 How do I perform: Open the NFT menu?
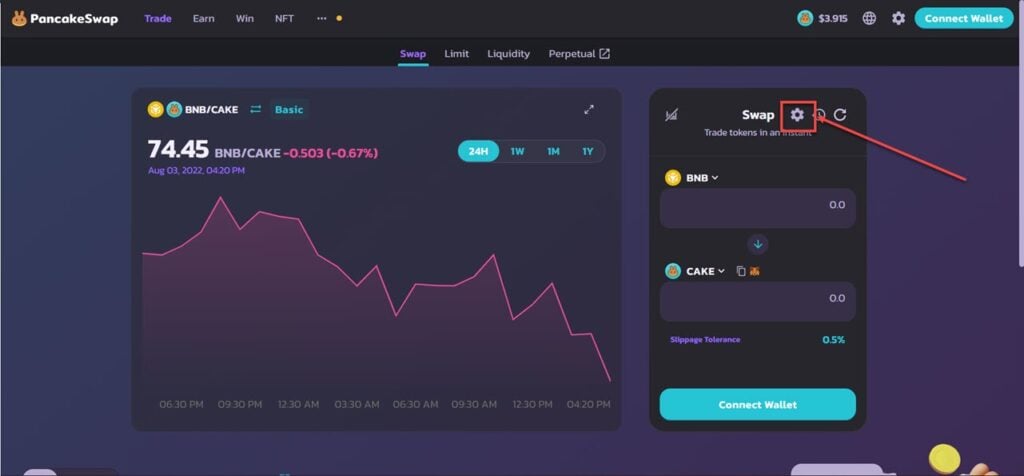coord(284,18)
